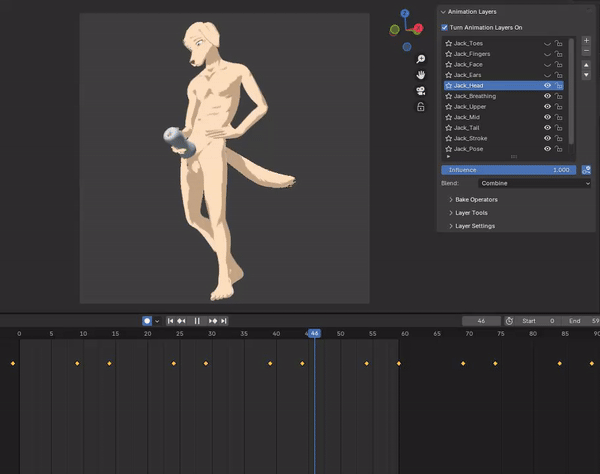This screenshot has height=474, width=600.
Task: Move the layer up with the up arrow
Action: 586,65
